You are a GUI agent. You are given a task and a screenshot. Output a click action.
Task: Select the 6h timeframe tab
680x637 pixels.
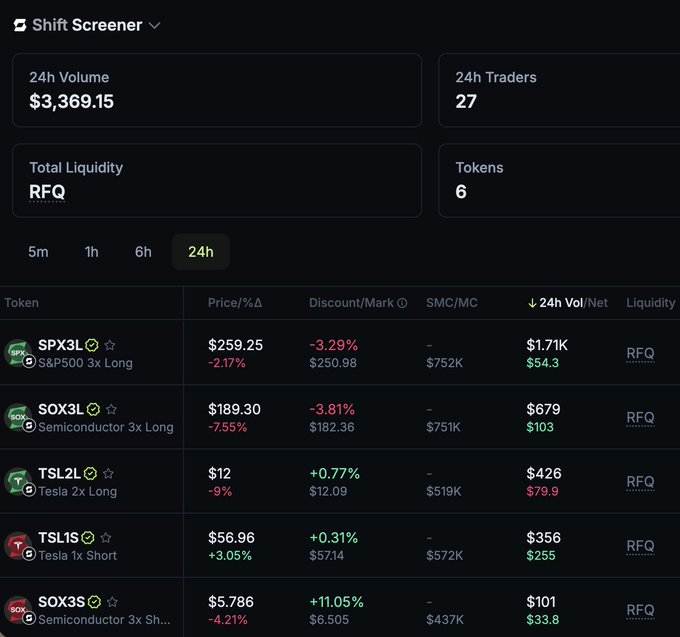point(143,252)
